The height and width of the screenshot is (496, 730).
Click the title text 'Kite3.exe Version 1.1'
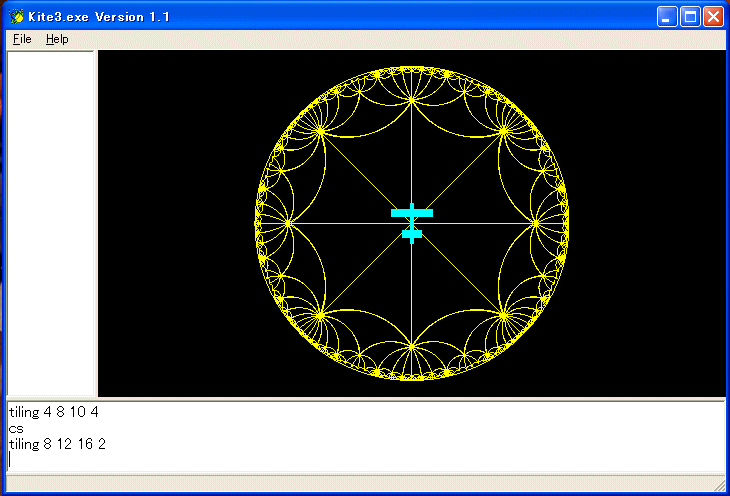99,17
